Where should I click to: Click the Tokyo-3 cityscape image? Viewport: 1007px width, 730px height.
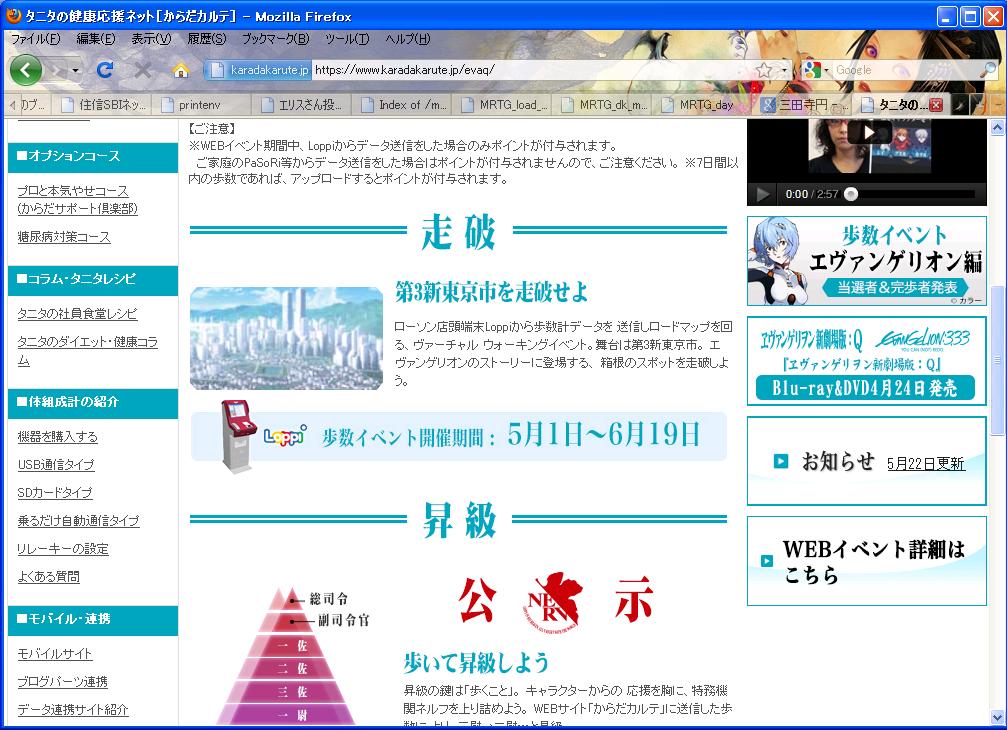[286, 338]
